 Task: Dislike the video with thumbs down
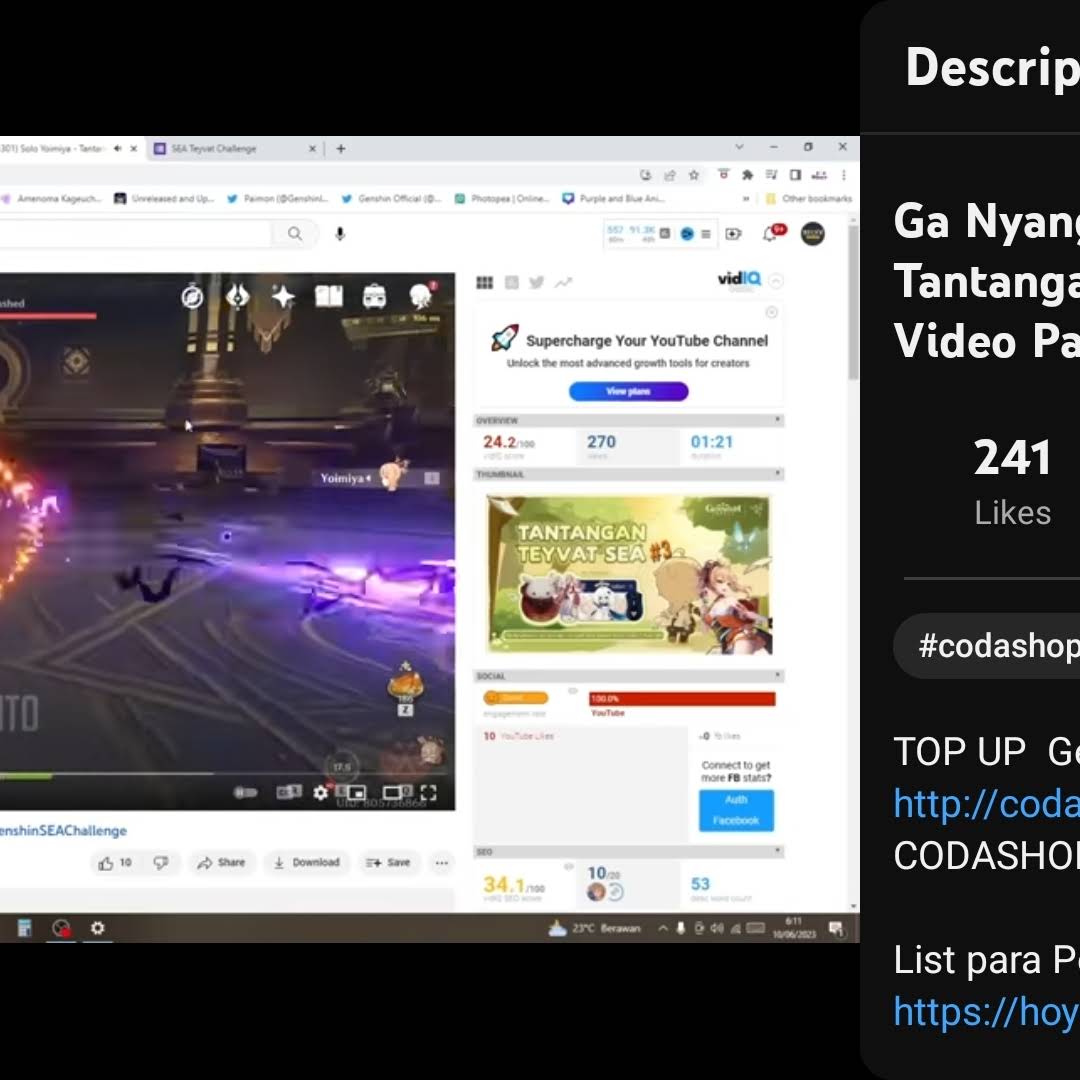point(161,863)
